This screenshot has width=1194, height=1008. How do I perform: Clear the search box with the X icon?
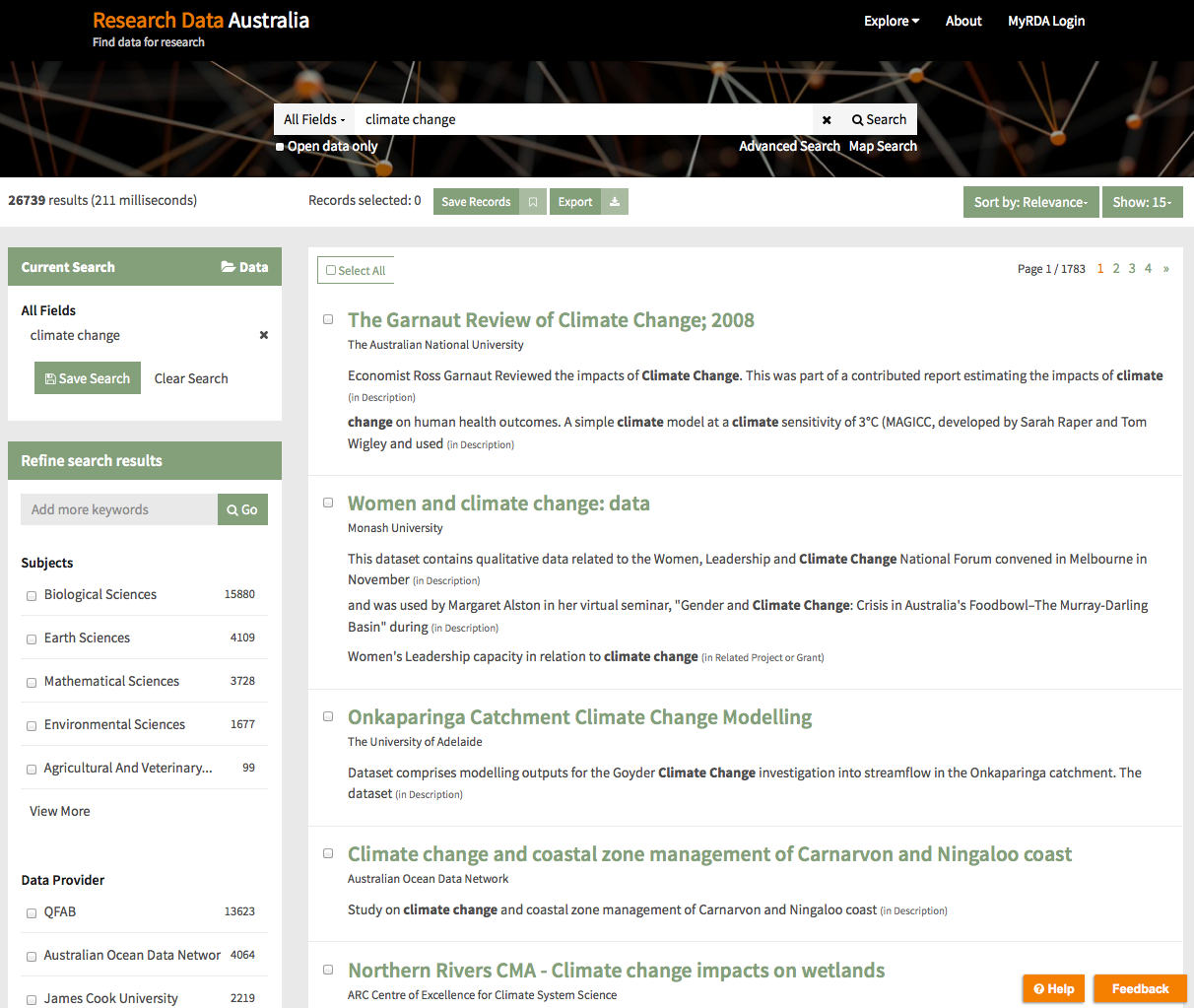827,120
